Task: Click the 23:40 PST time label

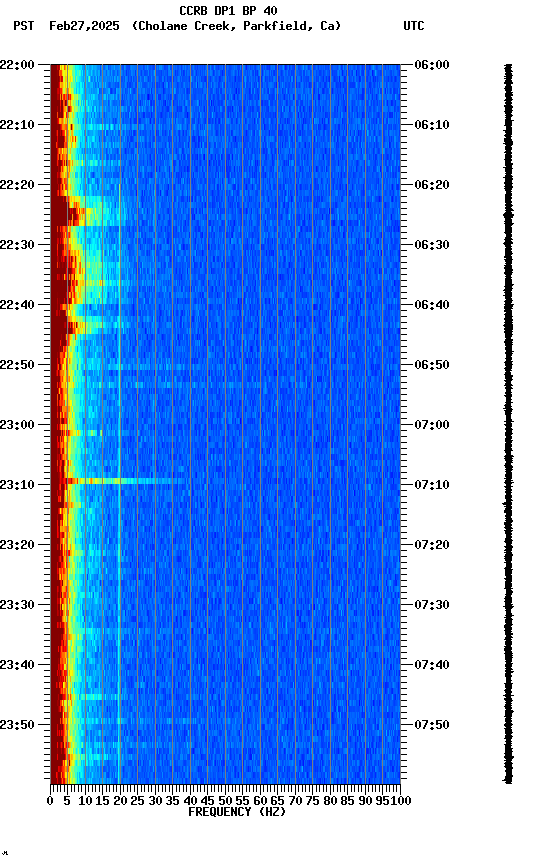Action: tap(17, 665)
